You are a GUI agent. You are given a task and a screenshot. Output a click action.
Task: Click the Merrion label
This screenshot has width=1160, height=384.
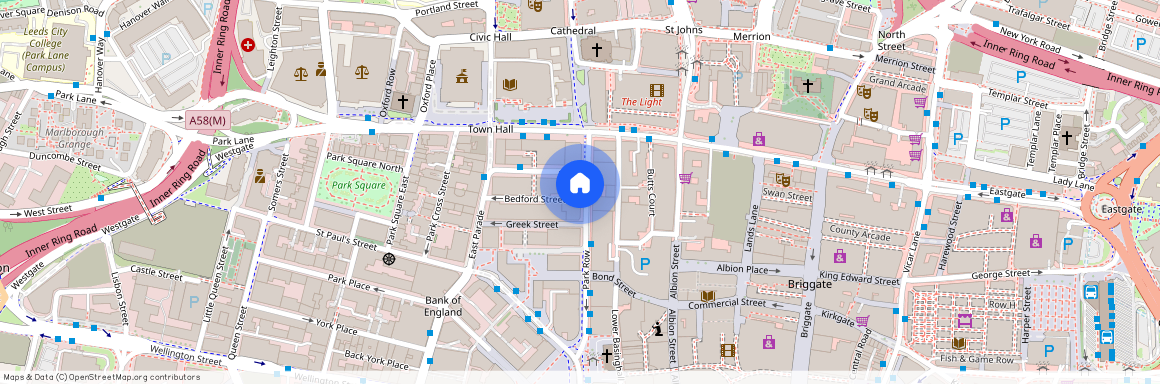(752, 36)
